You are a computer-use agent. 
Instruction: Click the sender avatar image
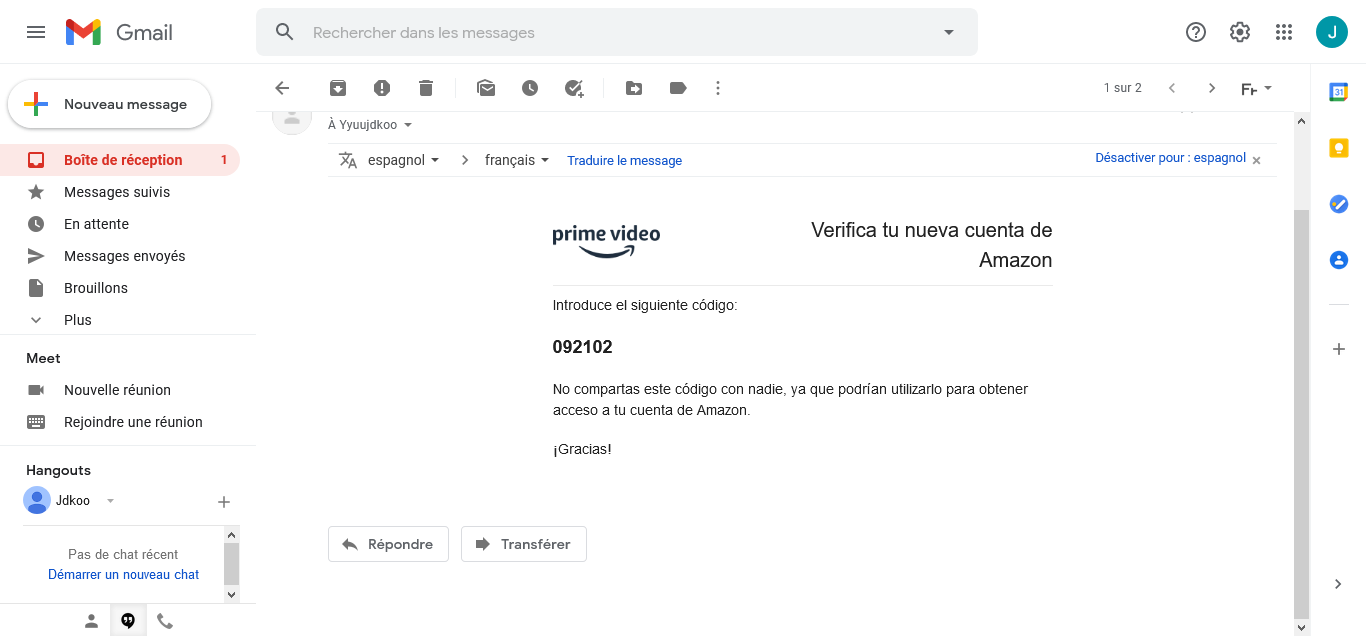click(292, 118)
